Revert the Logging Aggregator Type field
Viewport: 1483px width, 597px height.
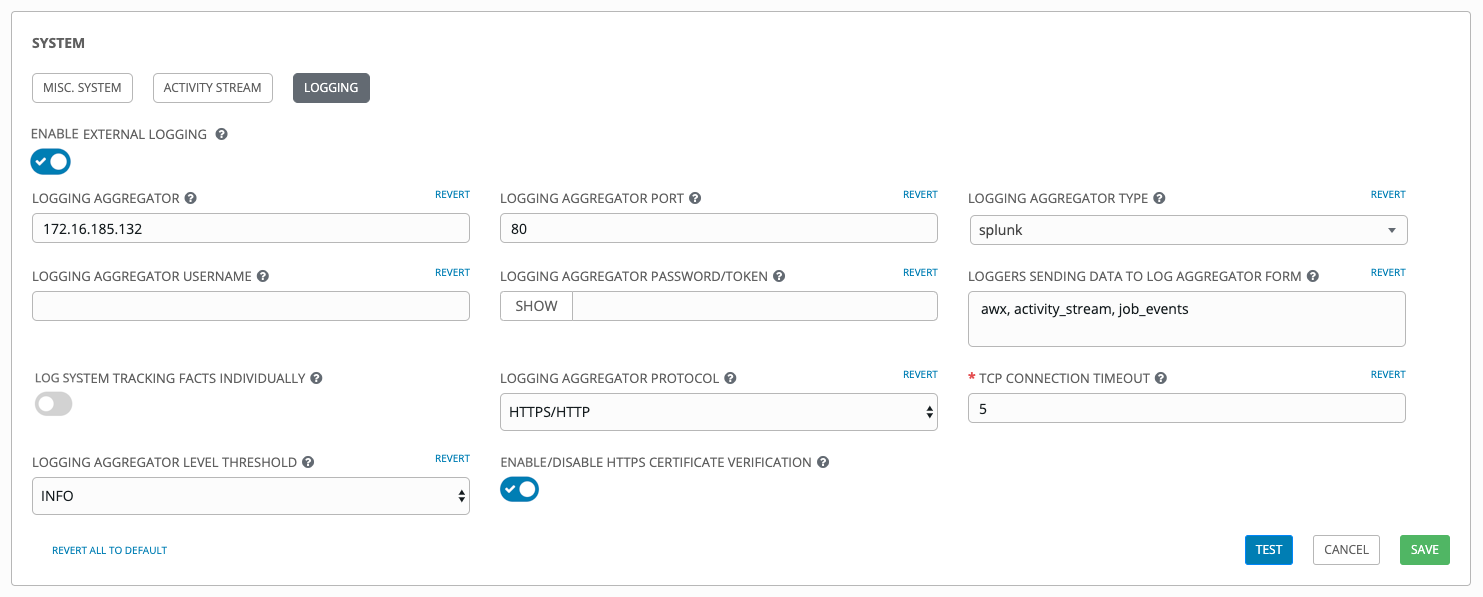(x=1388, y=195)
